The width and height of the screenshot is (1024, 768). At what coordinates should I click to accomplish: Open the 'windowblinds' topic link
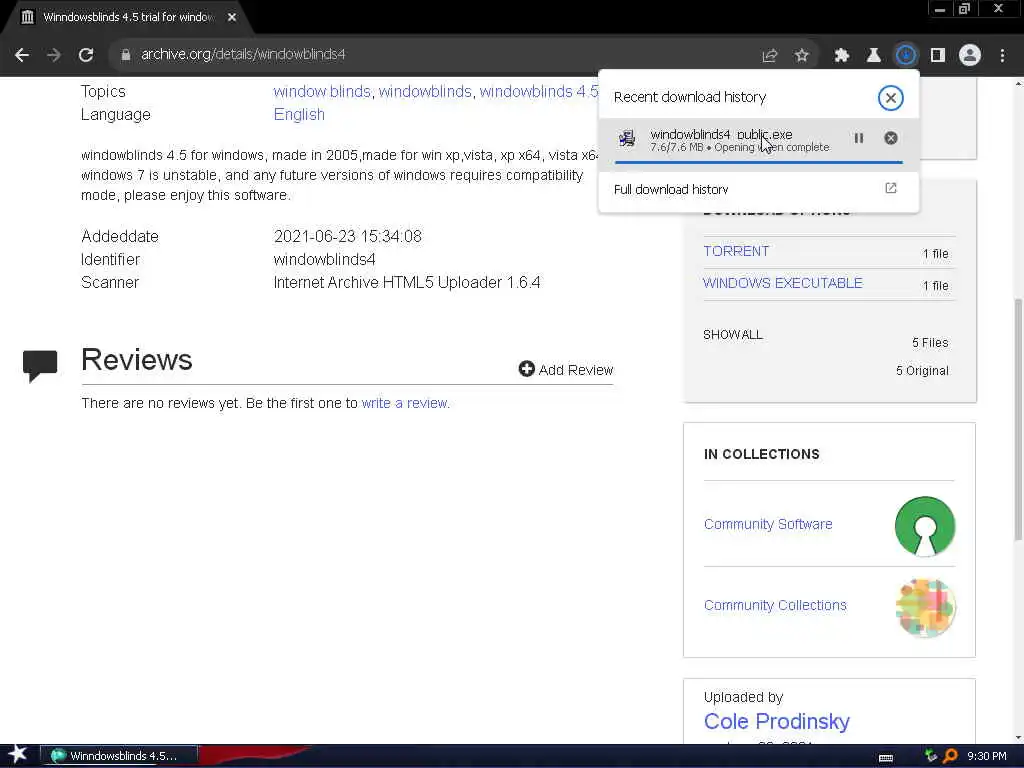pyautogui.click(x=425, y=91)
